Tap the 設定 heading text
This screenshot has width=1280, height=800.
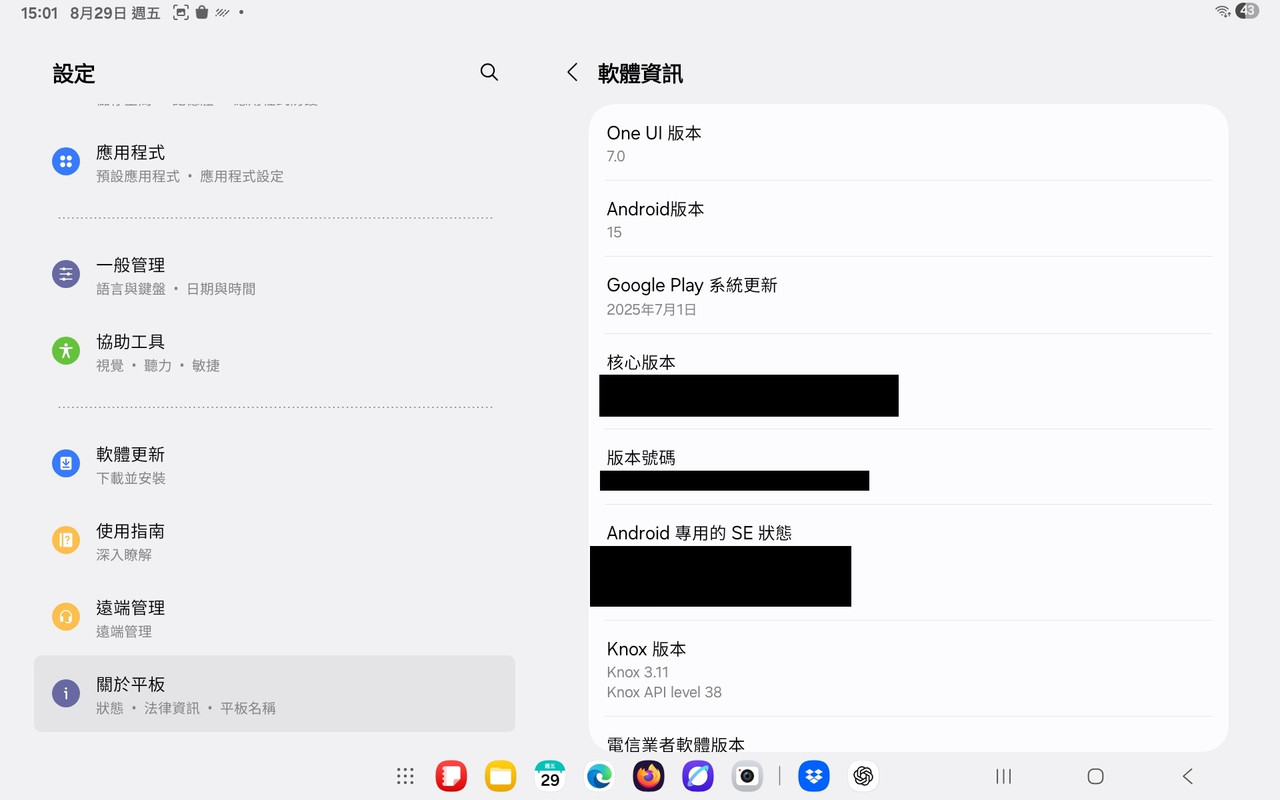74,73
